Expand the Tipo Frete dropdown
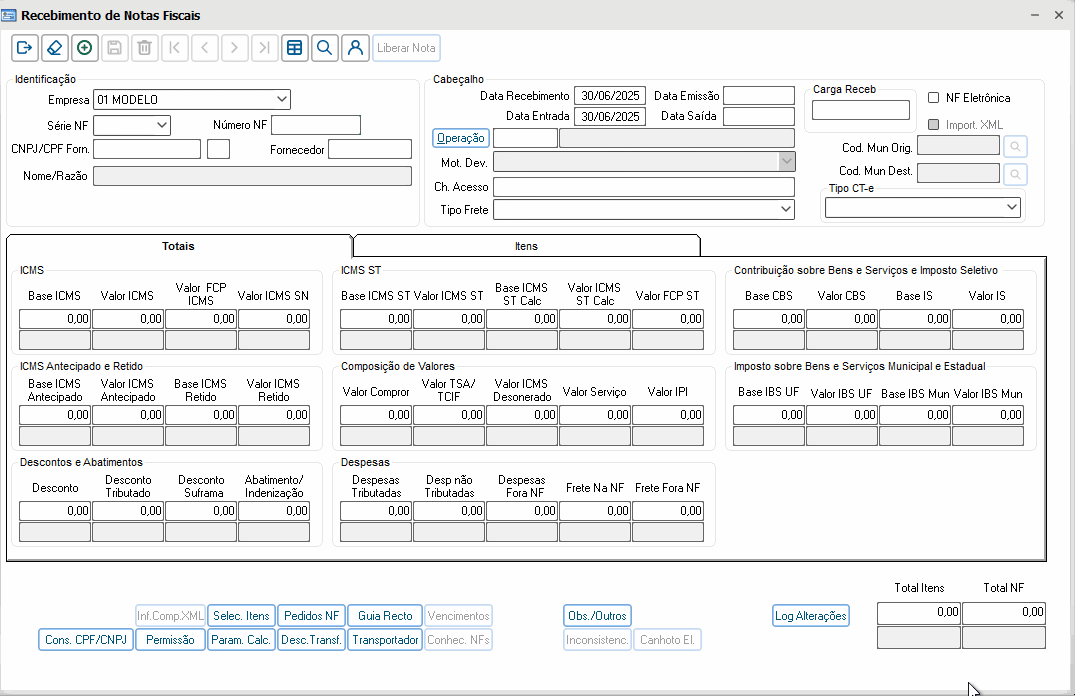This screenshot has height=696, width=1075. (x=785, y=210)
